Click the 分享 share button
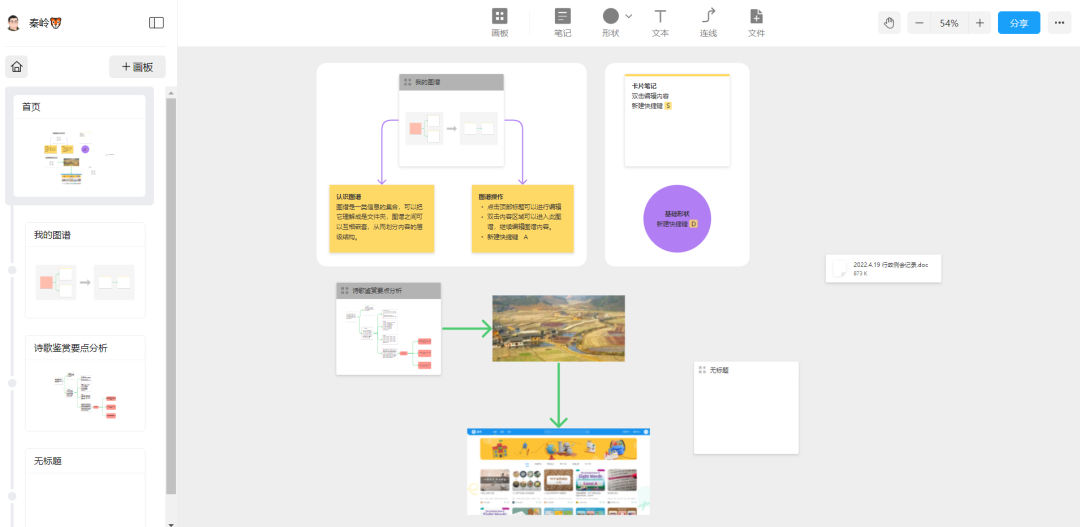This screenshot has width=1080, height=527. point(1019,23)
